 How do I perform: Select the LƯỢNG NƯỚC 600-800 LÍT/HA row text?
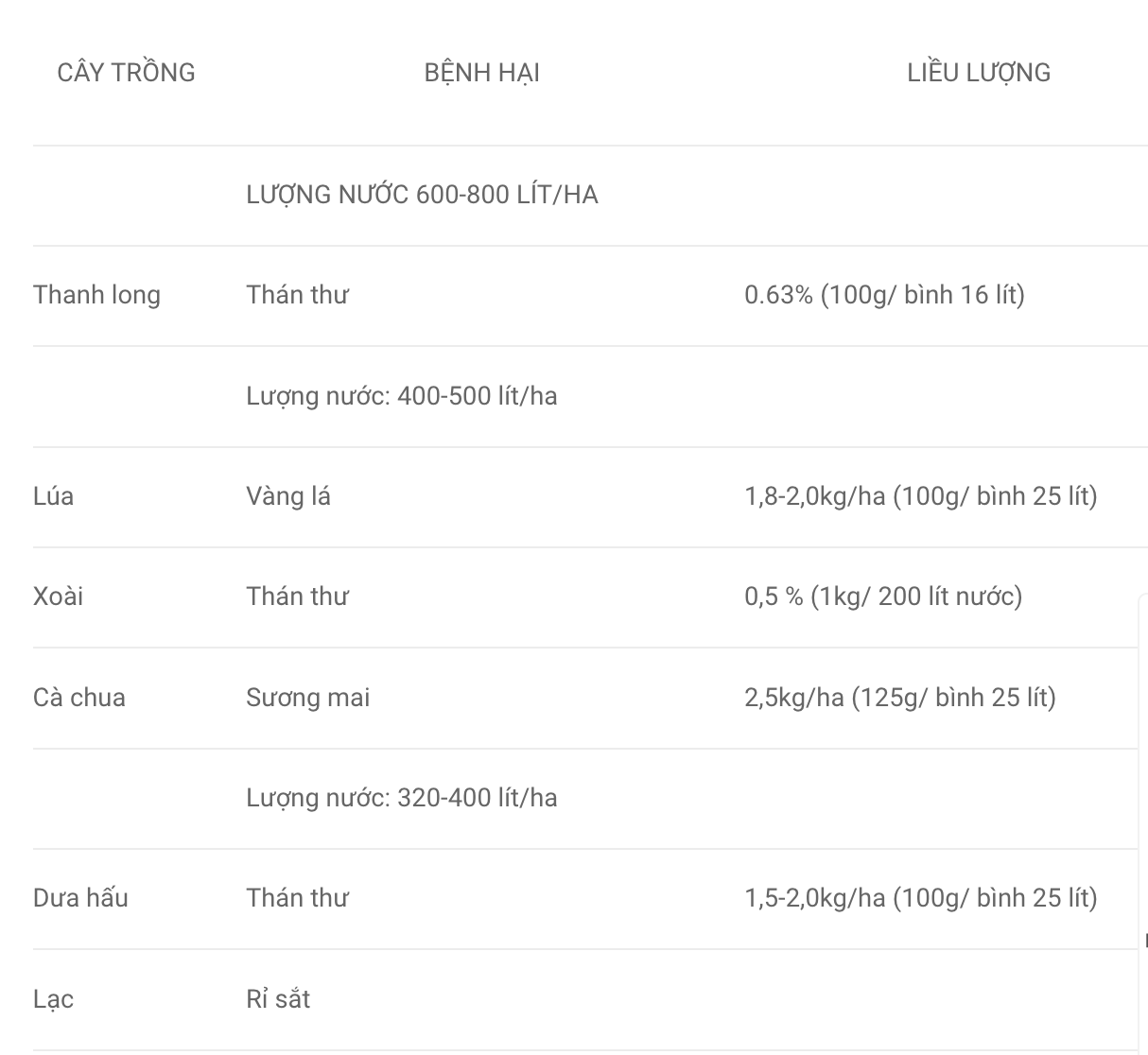pyautogui.click(x=422, y=195)
